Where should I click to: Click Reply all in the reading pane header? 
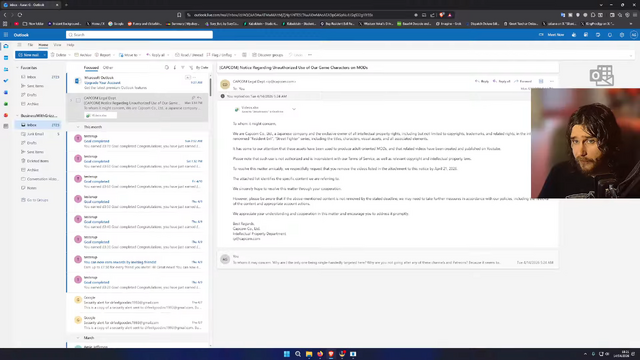(502, 81)
